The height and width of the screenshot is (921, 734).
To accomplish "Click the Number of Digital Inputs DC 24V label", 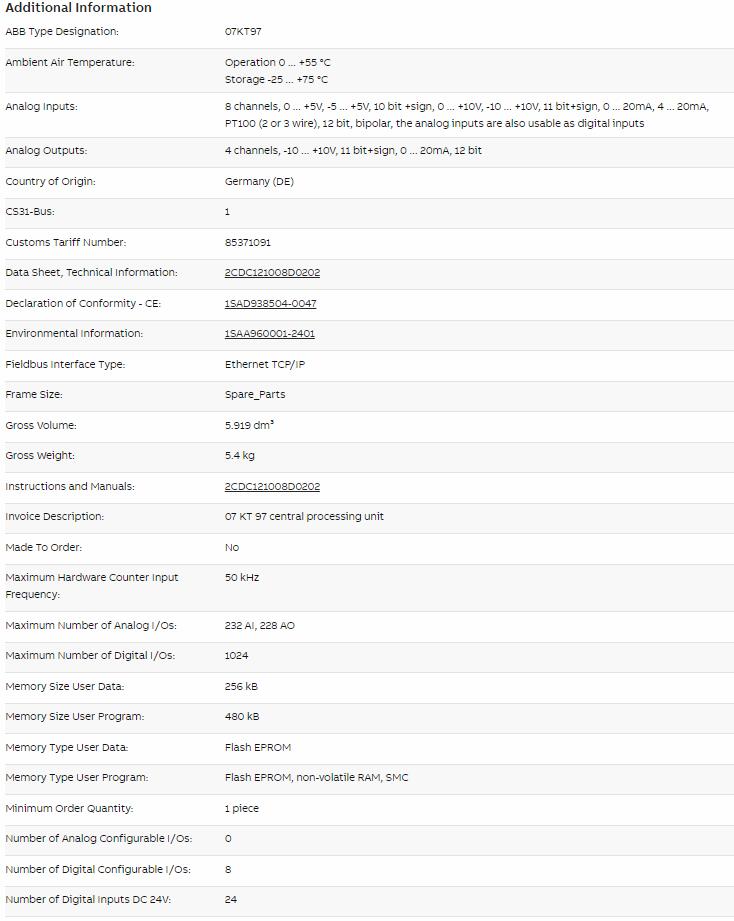I will pos(87,899).
